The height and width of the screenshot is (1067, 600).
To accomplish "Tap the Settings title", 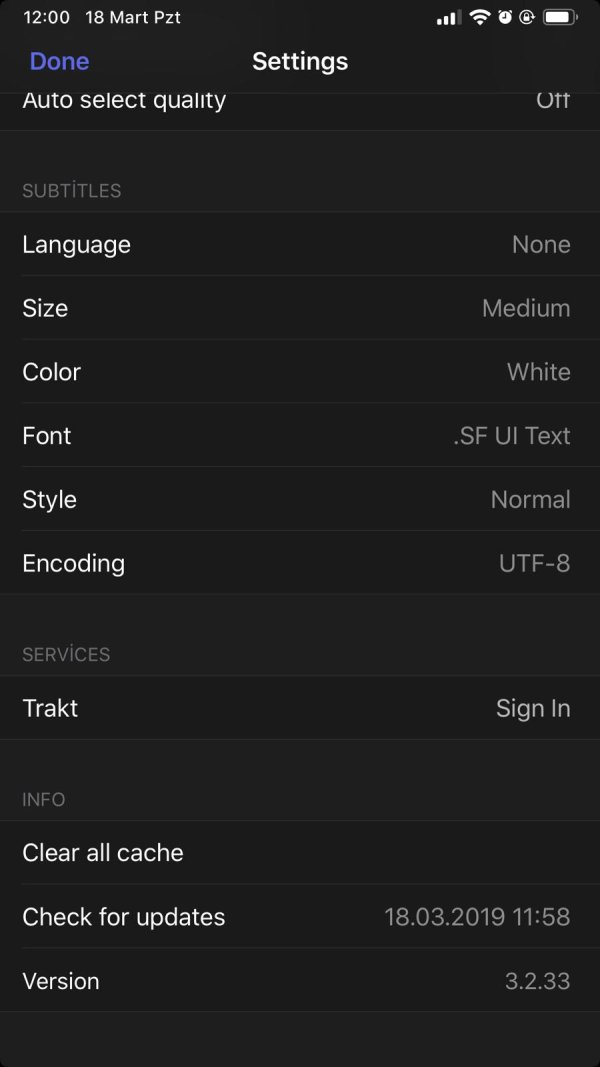I will pyautogui.click(x=300, y=61).
